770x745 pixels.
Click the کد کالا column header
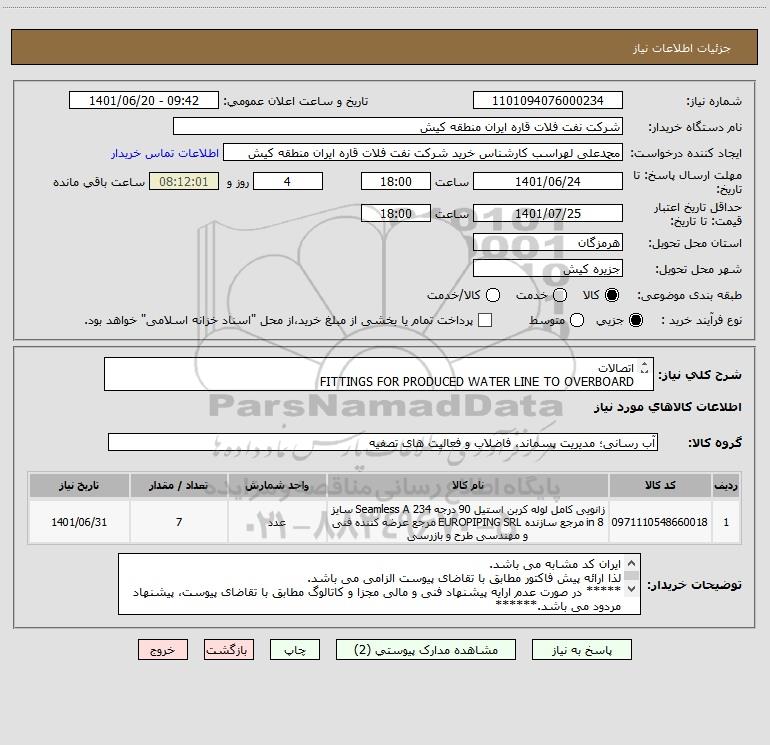click(x=660, y=485)
